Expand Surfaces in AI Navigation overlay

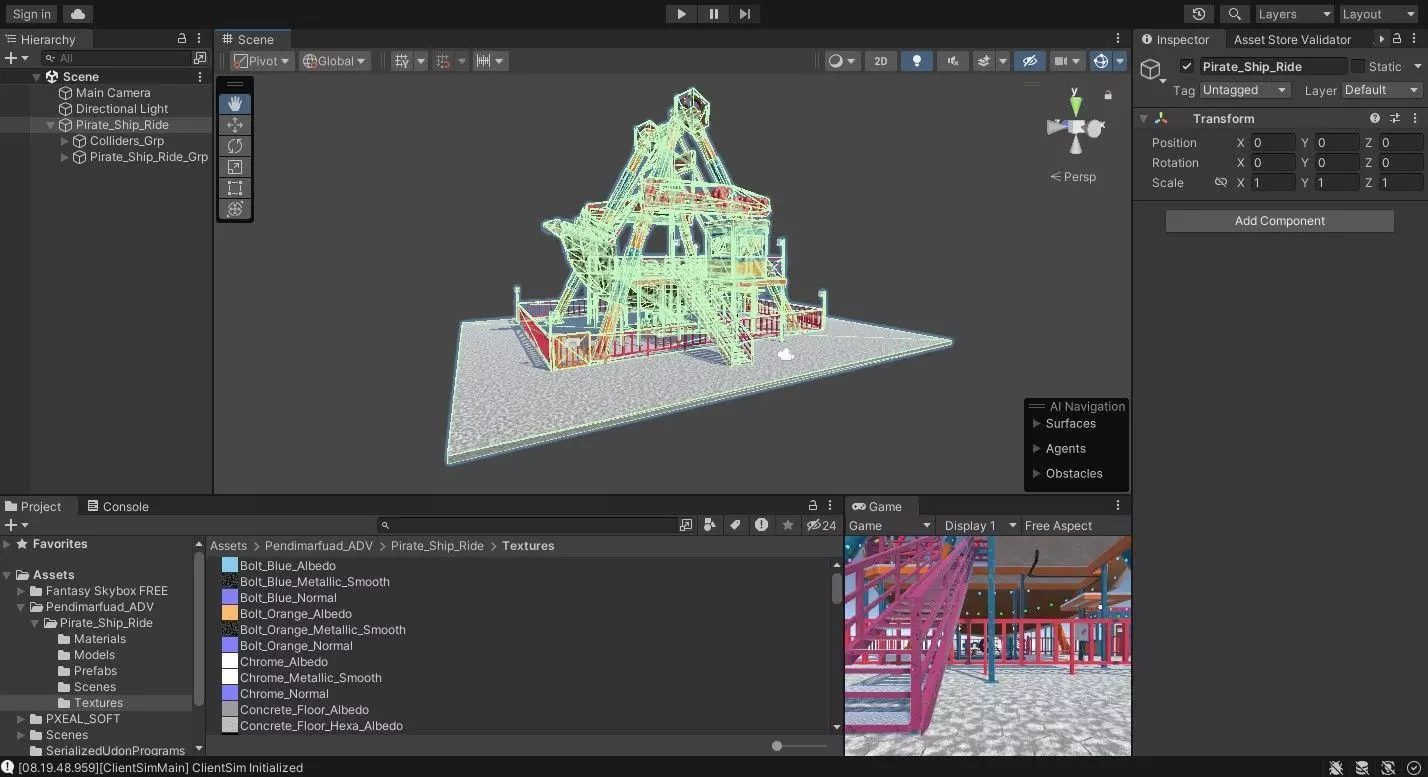[1037, 424]
